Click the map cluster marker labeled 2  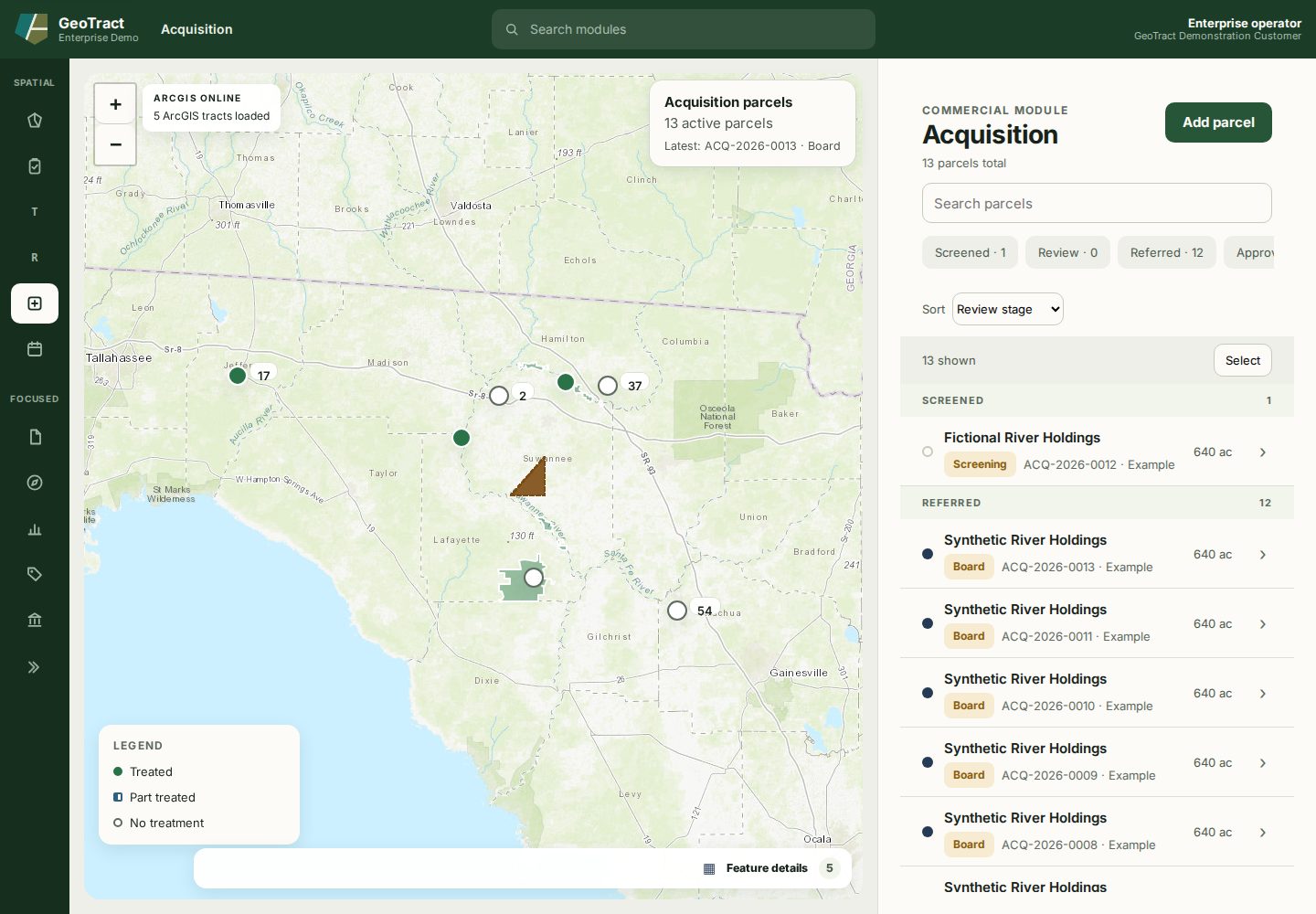499,396
